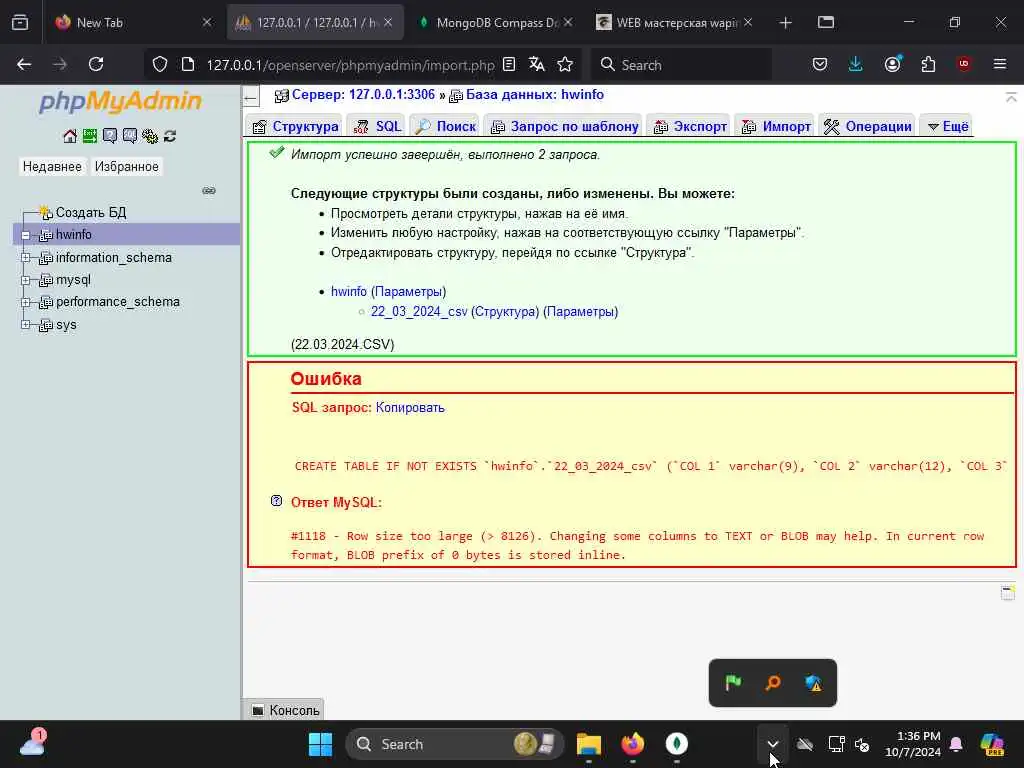The height and width of the screenshot is (768, 1024).
Task: Open MongoDB Compass from taskbar
Action: click(x=677, y=743)
